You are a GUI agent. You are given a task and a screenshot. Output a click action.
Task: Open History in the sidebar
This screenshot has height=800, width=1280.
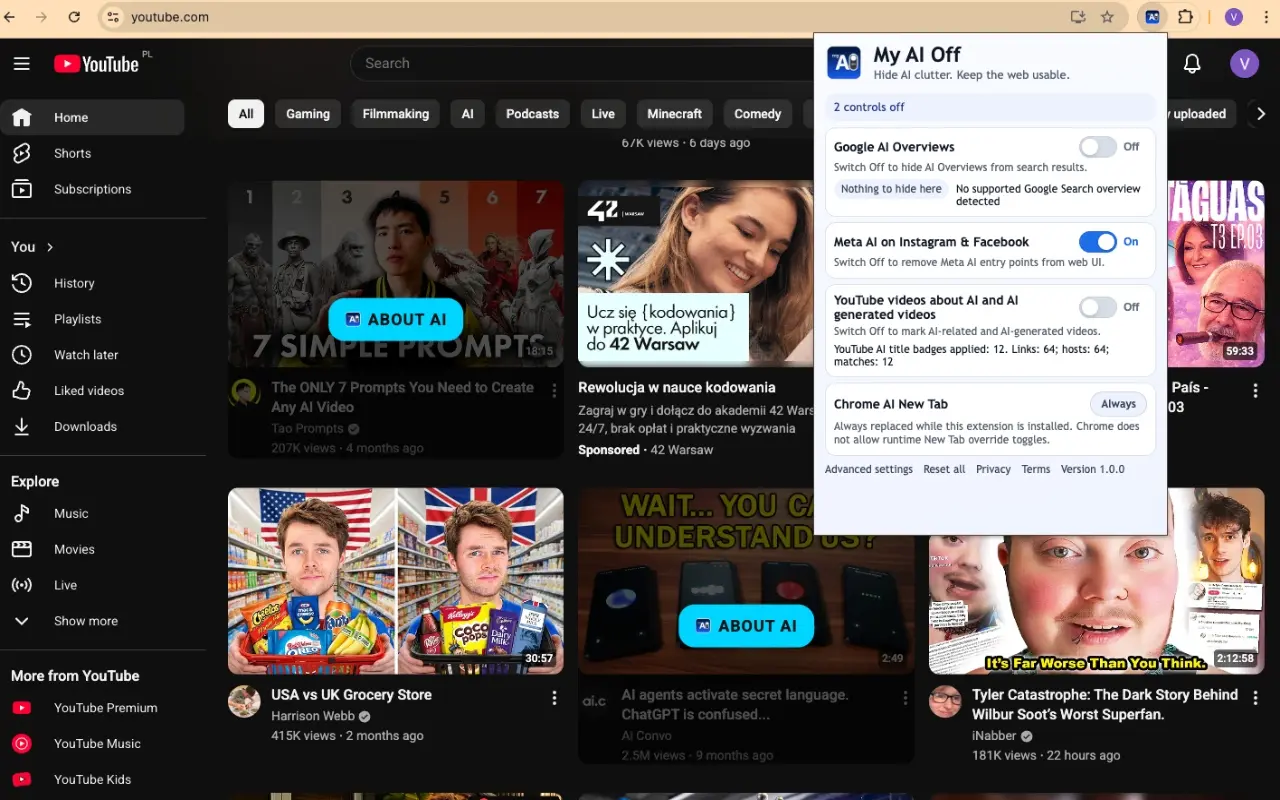click(92, 283)
